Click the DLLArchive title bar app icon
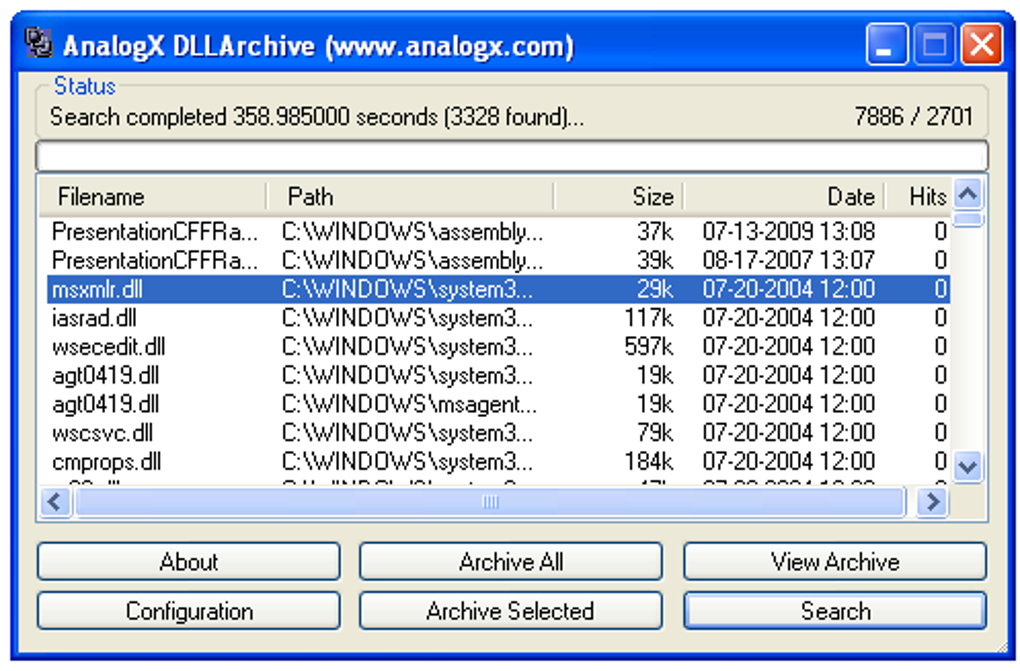 (38, 43)
